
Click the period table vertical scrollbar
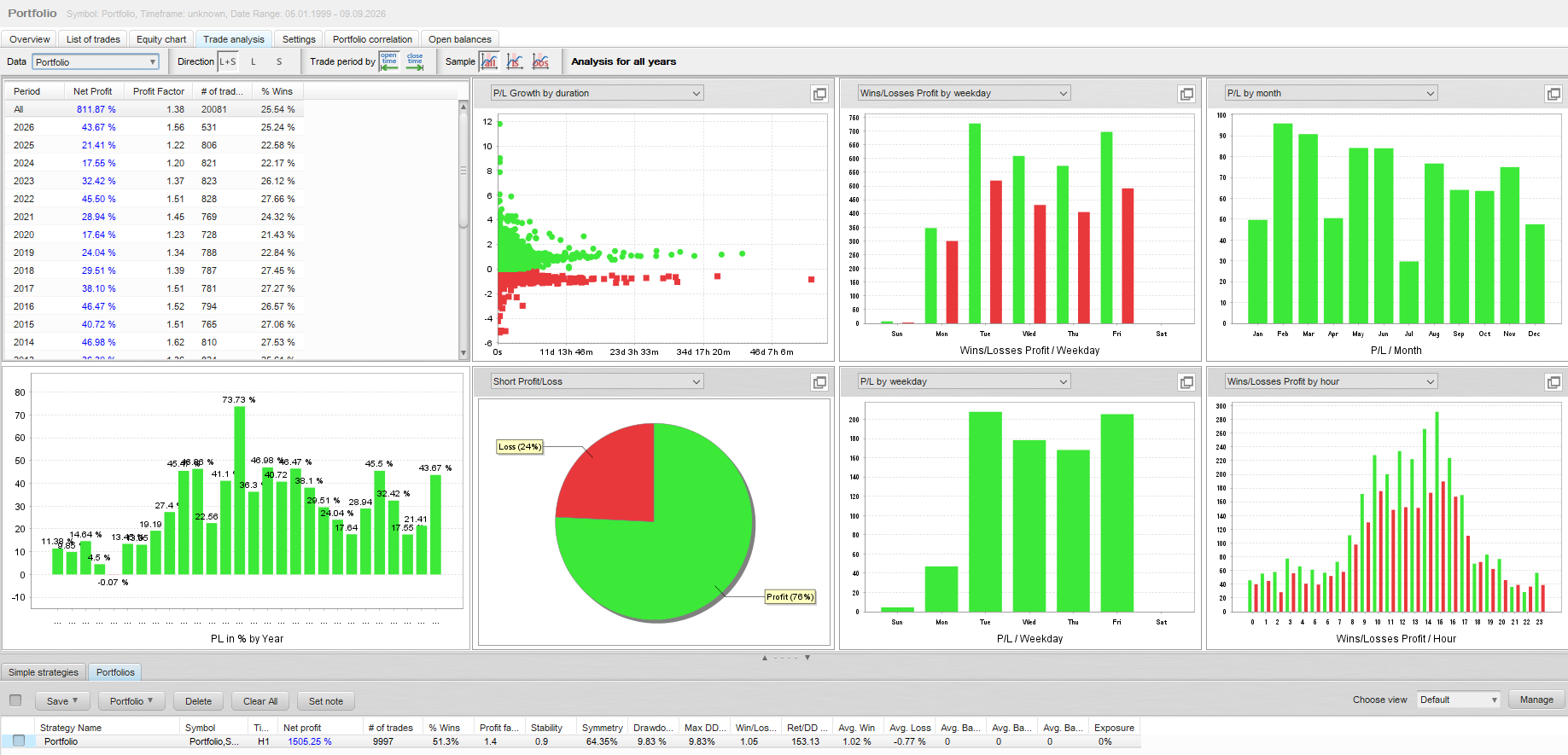tap(463, 229)
